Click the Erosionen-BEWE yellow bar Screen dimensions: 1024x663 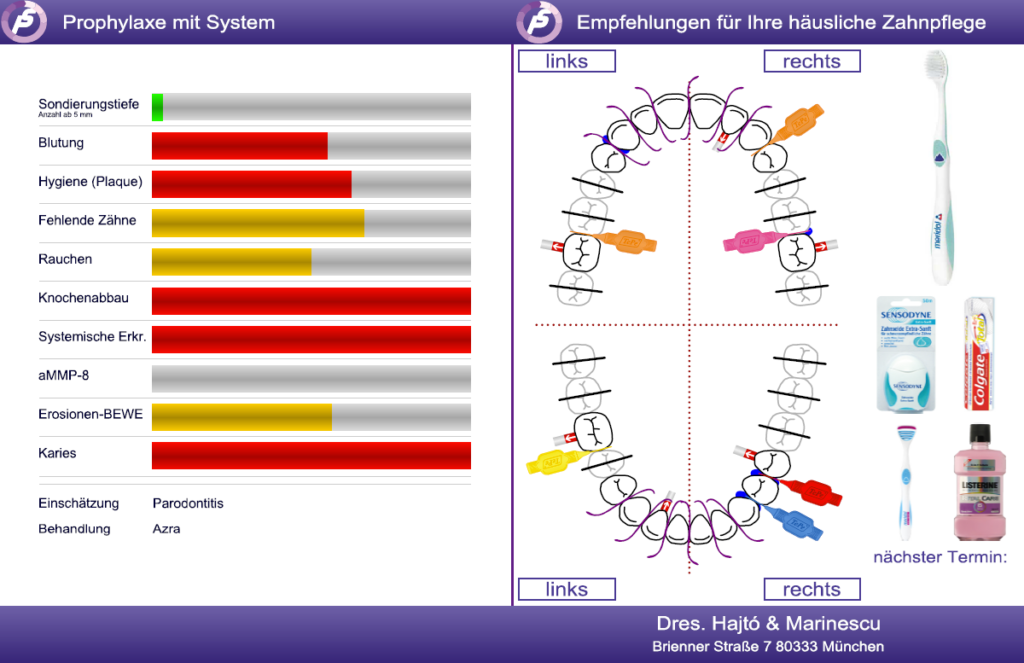point(242,417)
